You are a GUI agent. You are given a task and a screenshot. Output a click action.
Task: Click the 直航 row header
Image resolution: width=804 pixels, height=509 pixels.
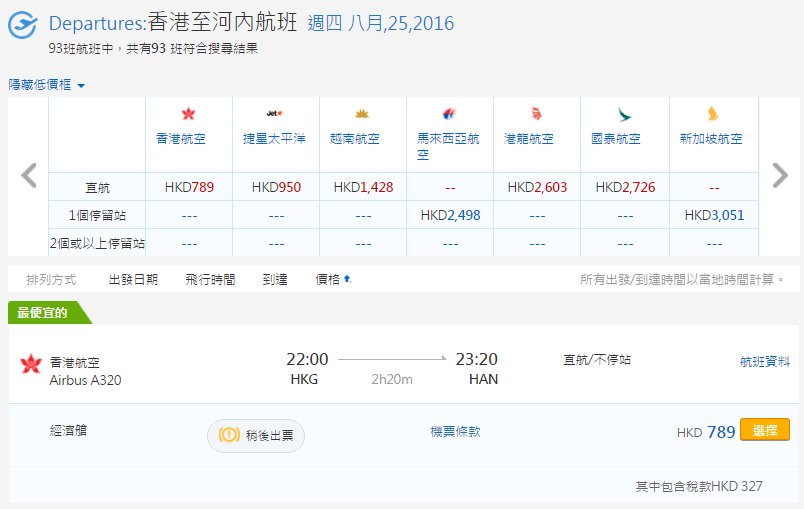(97, 188)
